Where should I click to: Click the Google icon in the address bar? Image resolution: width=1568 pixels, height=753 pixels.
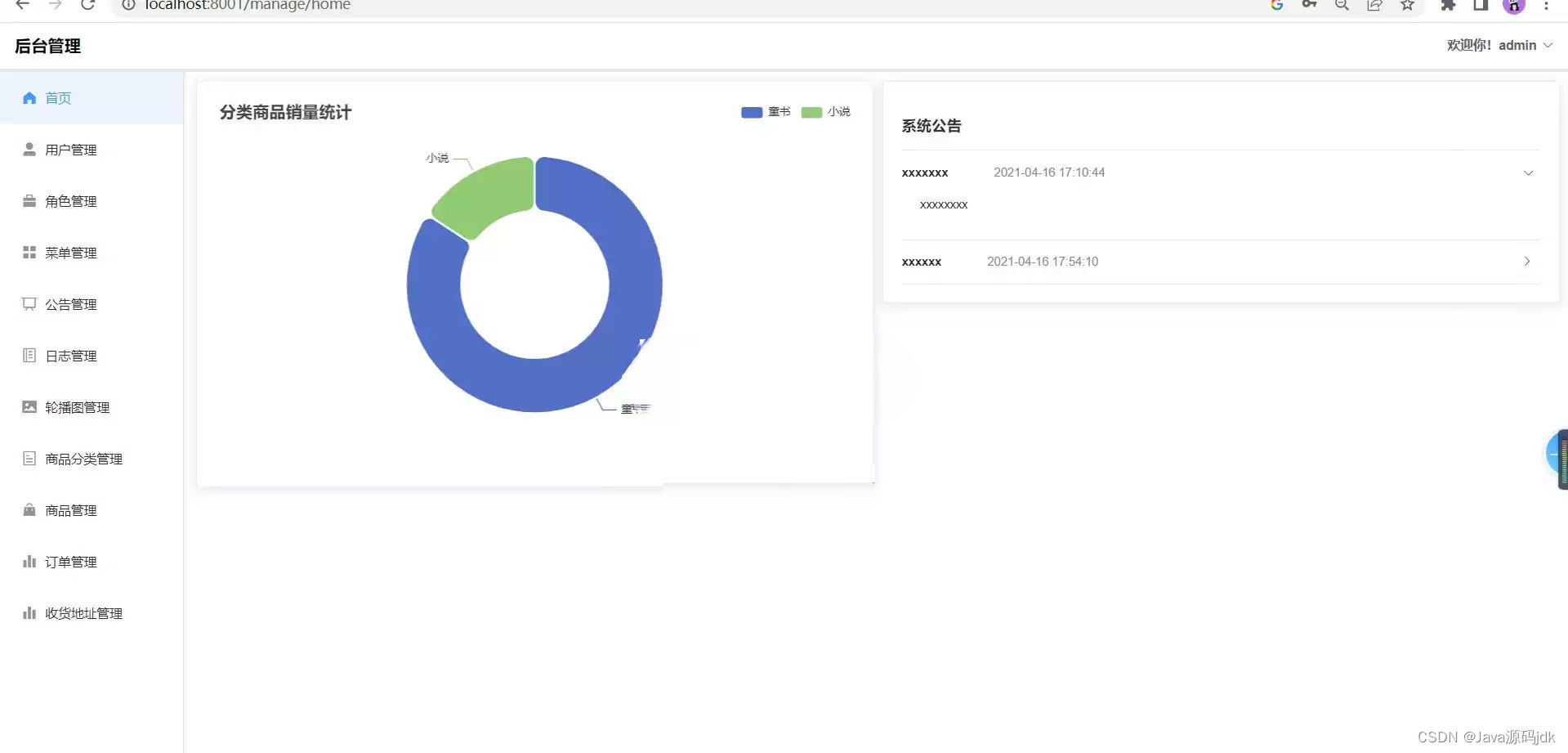coord(1277,5)
